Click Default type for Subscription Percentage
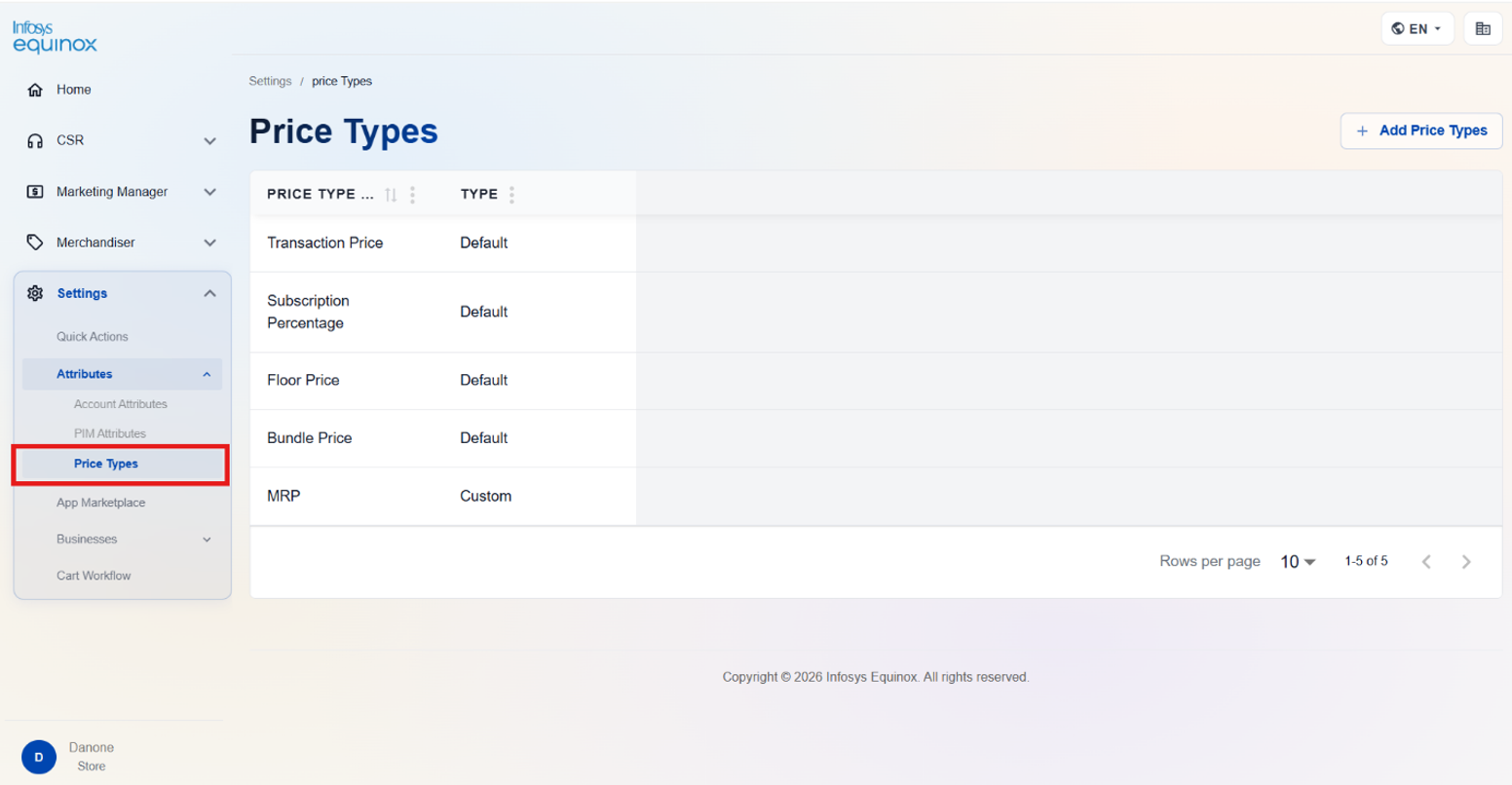 tap(483, 312)
